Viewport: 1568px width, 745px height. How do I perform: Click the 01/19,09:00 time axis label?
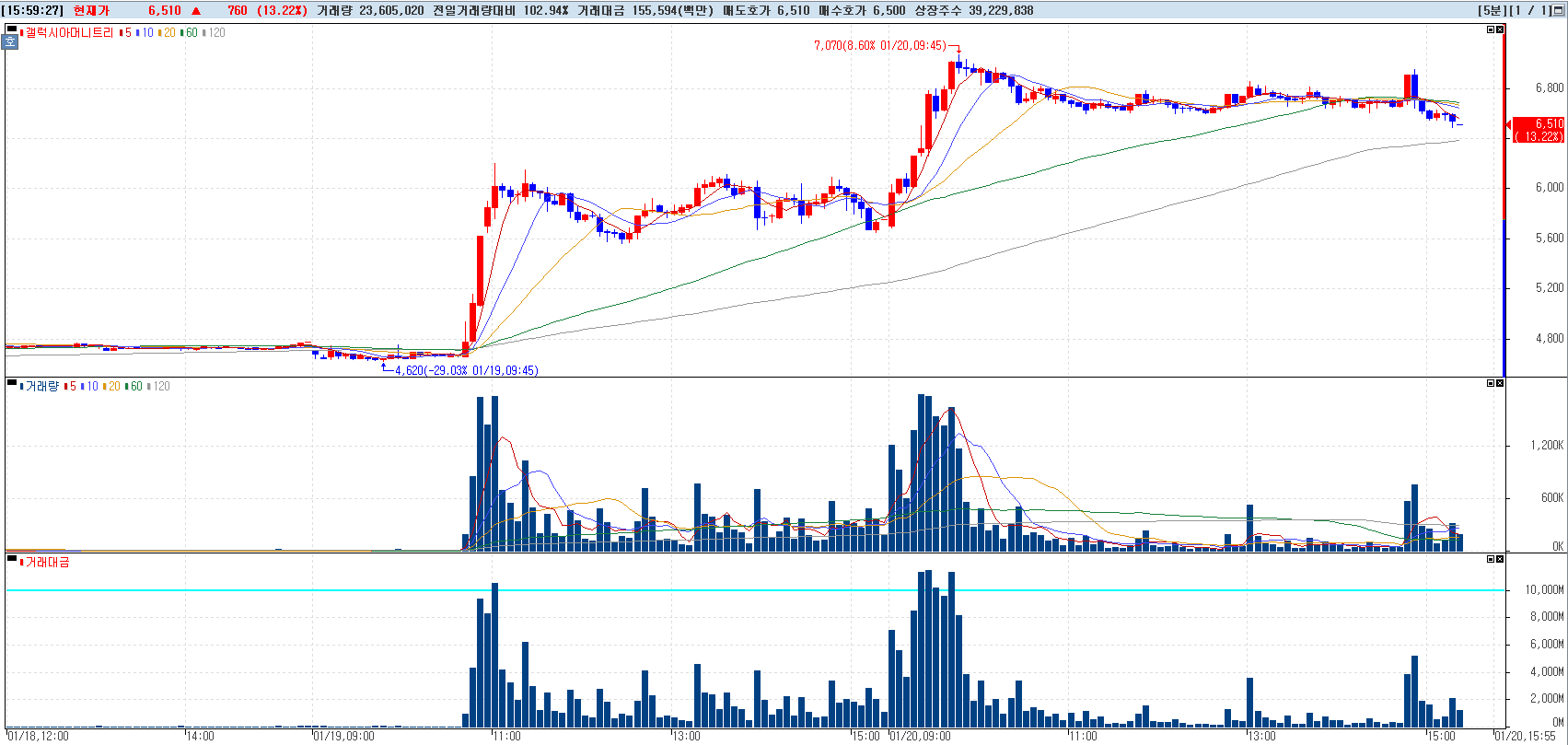coord(344,736)
